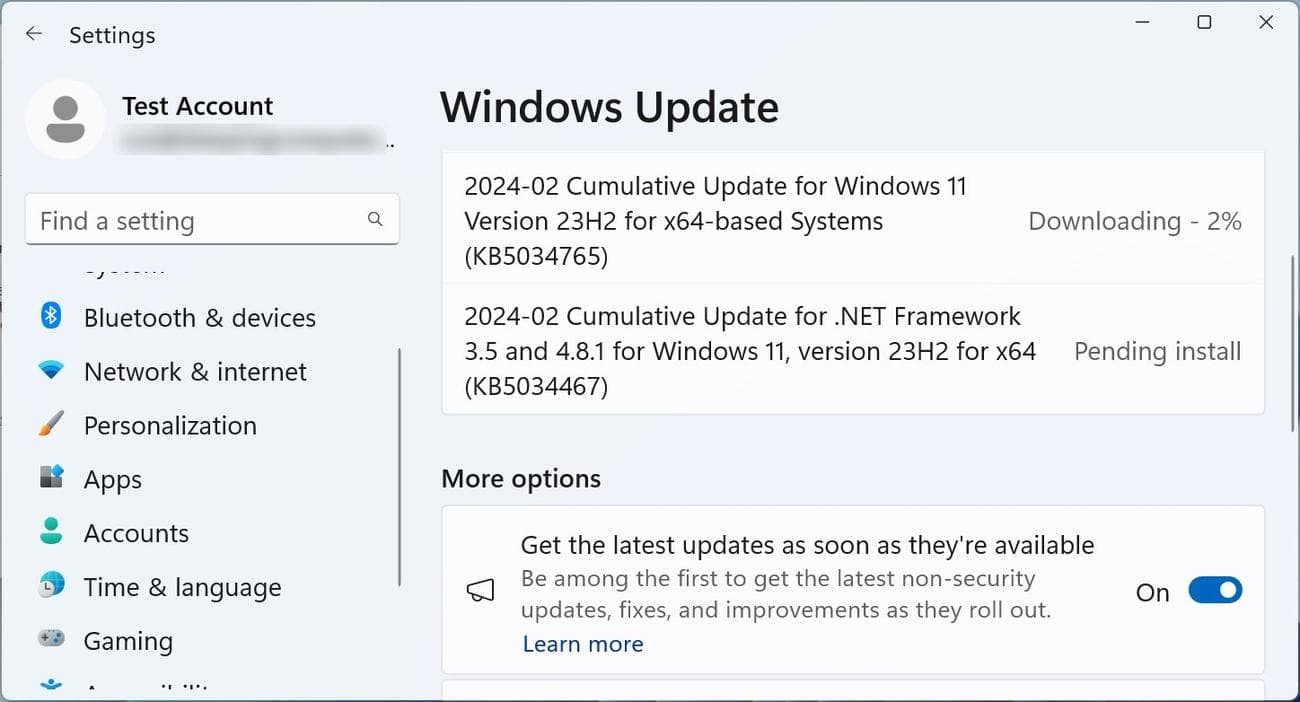Click the back arrow next to Settings
1300x702 pixels.
(33, 33)
